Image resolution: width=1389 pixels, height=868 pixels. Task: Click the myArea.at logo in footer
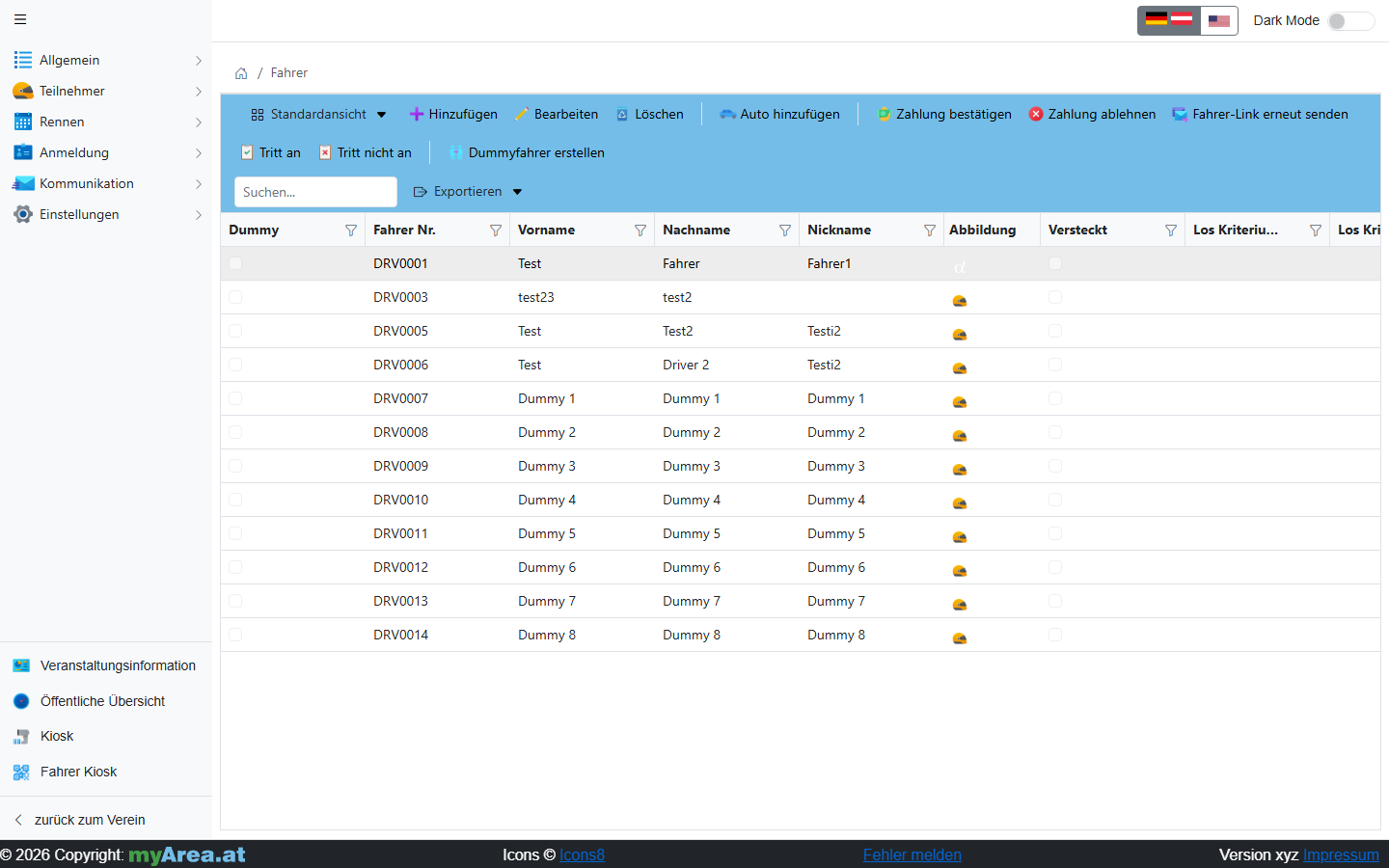(x=187, y=854)
